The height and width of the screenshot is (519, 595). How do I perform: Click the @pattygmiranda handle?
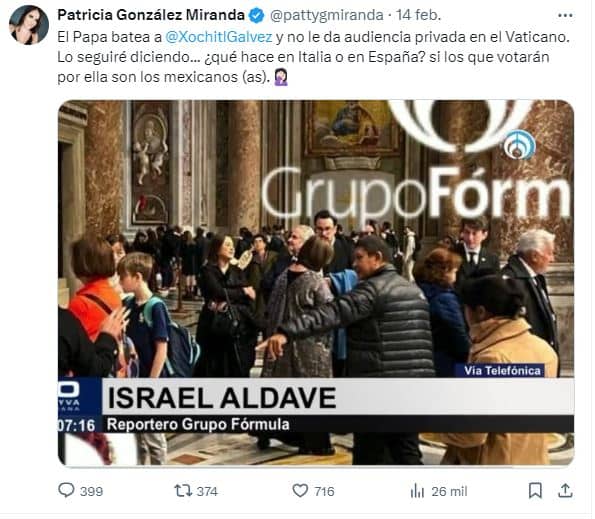click(x=326, y=15)
